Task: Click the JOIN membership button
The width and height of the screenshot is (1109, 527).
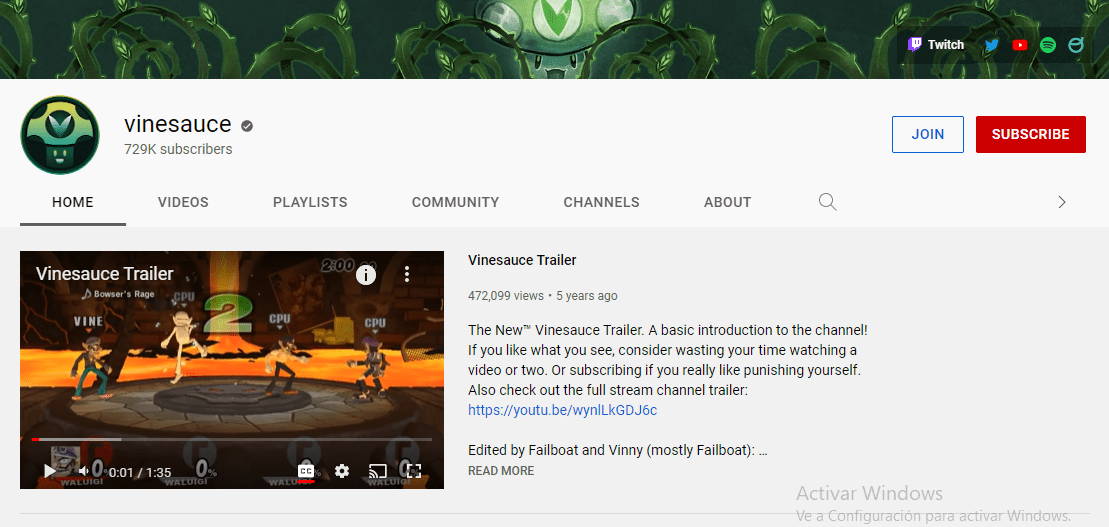Action: [928, 134]
